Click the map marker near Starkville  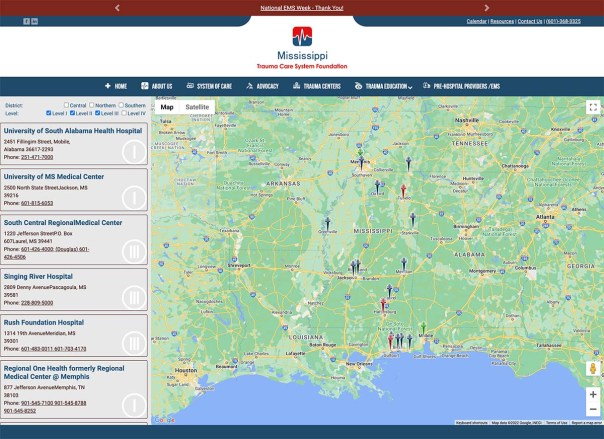[413, 220]
